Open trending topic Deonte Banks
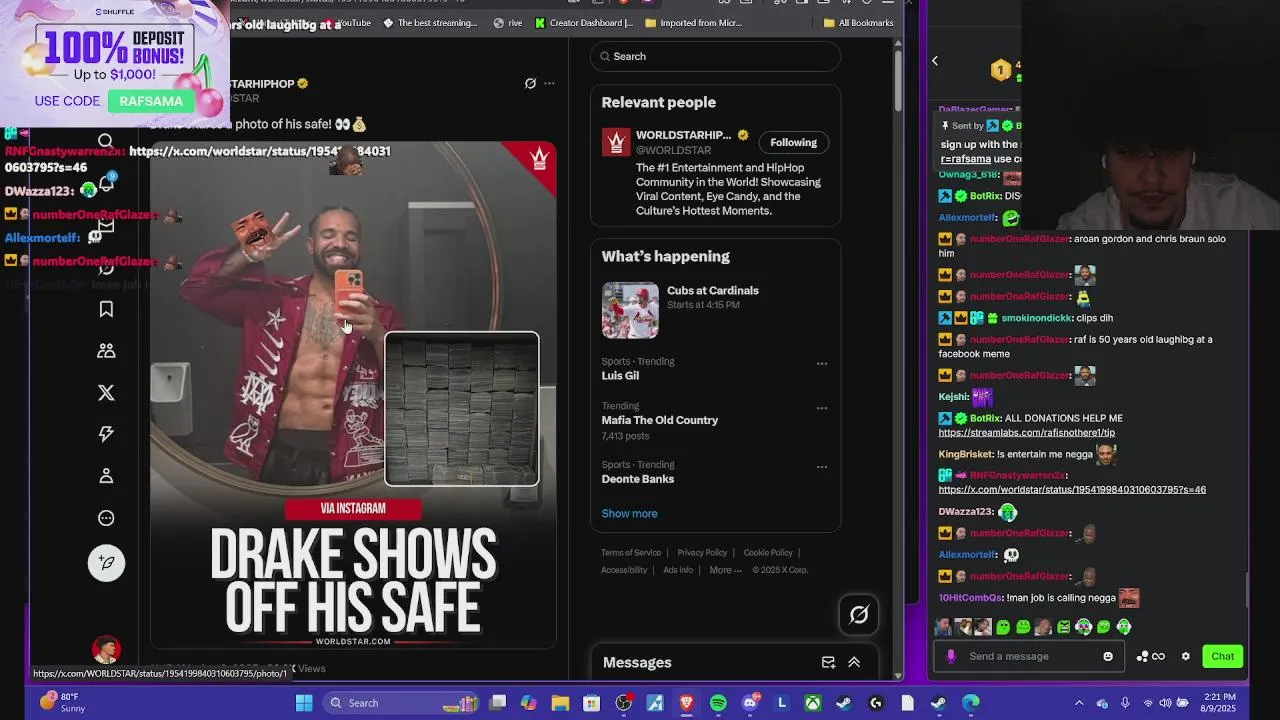 coord(638,479)
